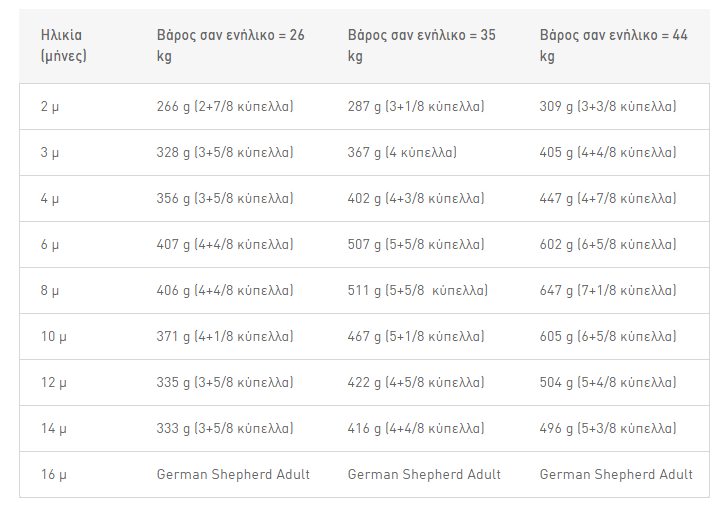Click the 647 g (7+1/8 κύπελλα) cell

[608, 291]
